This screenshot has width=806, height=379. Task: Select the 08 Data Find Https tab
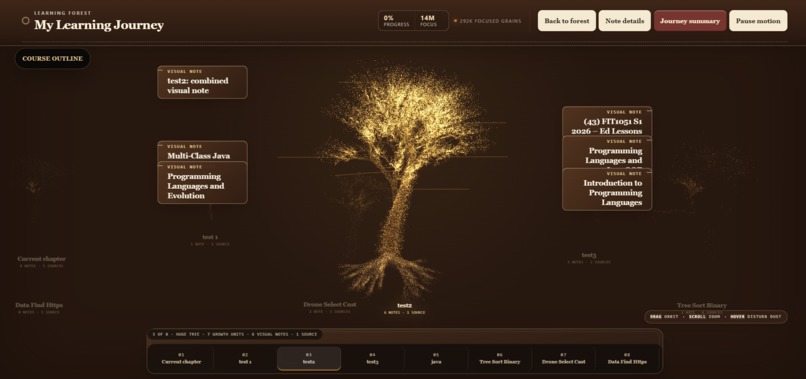point(627,358)
